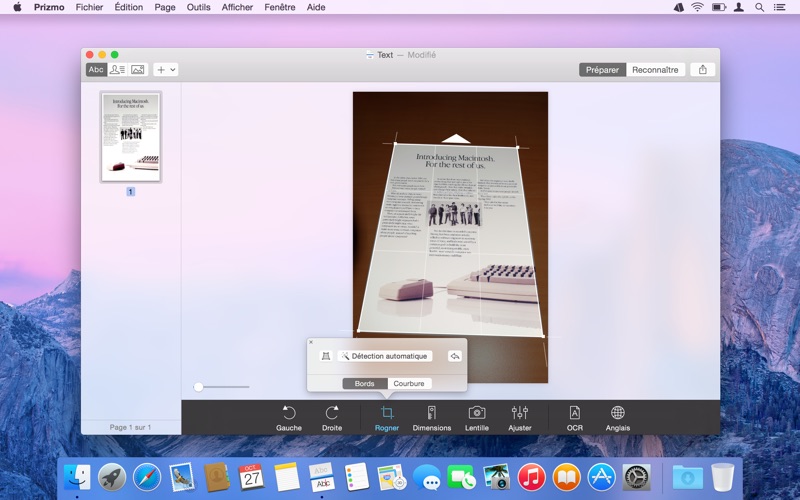Switch to business card mode icon
800x500 pixels.
click(x=117, y=70)
